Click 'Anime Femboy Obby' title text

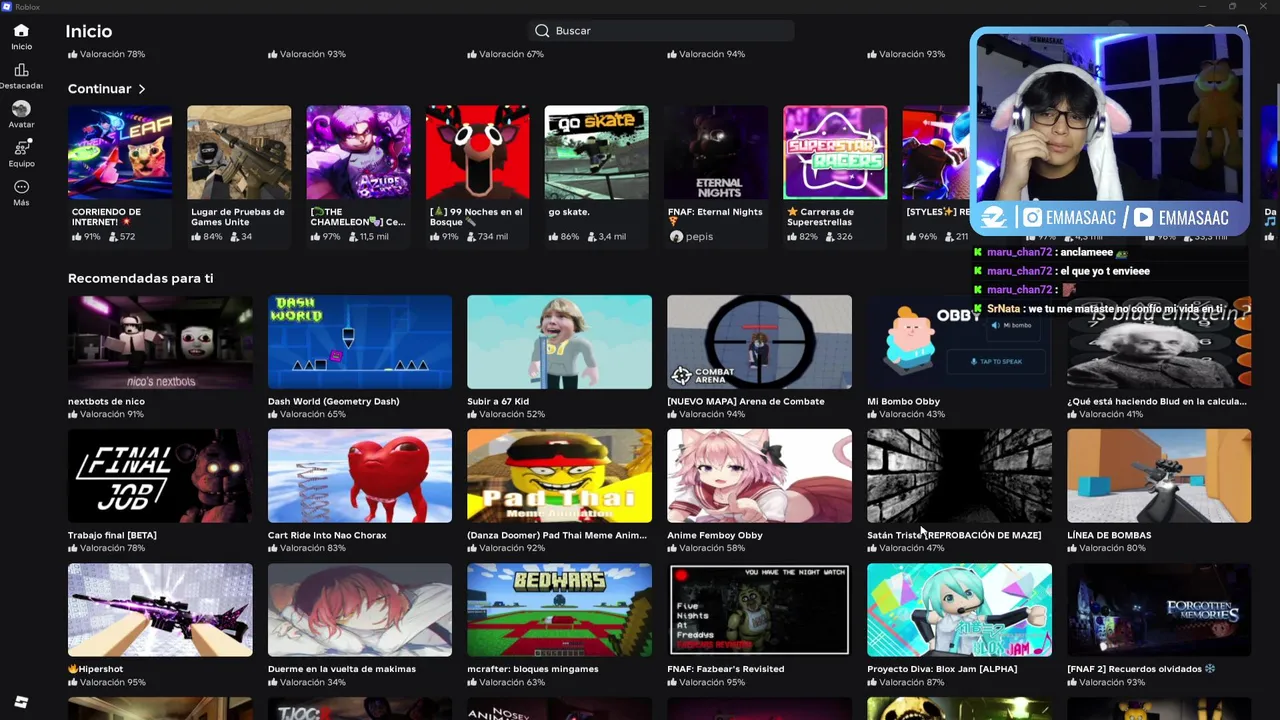point(715,535)
